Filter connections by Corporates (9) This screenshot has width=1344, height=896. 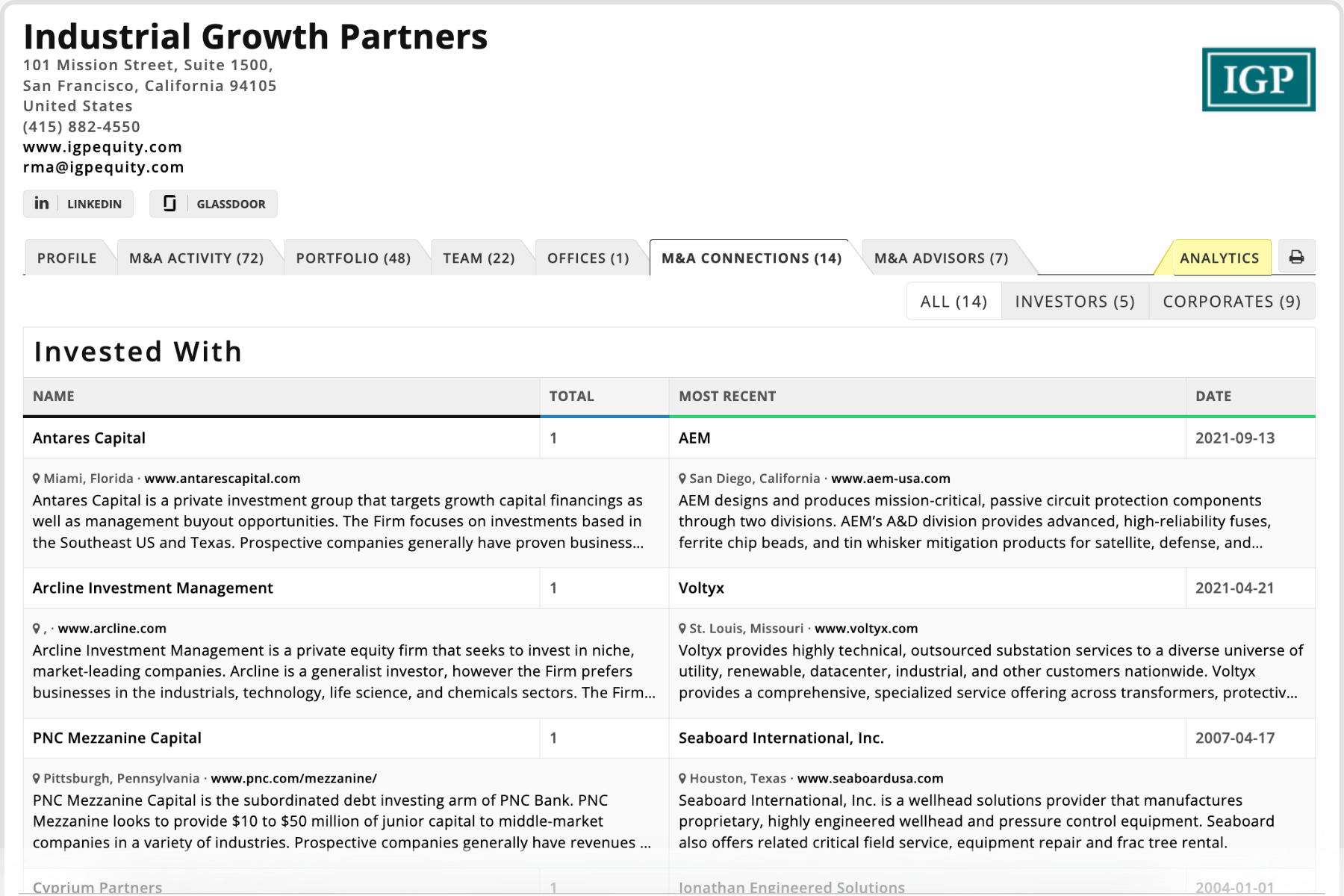coord(1231,302)
